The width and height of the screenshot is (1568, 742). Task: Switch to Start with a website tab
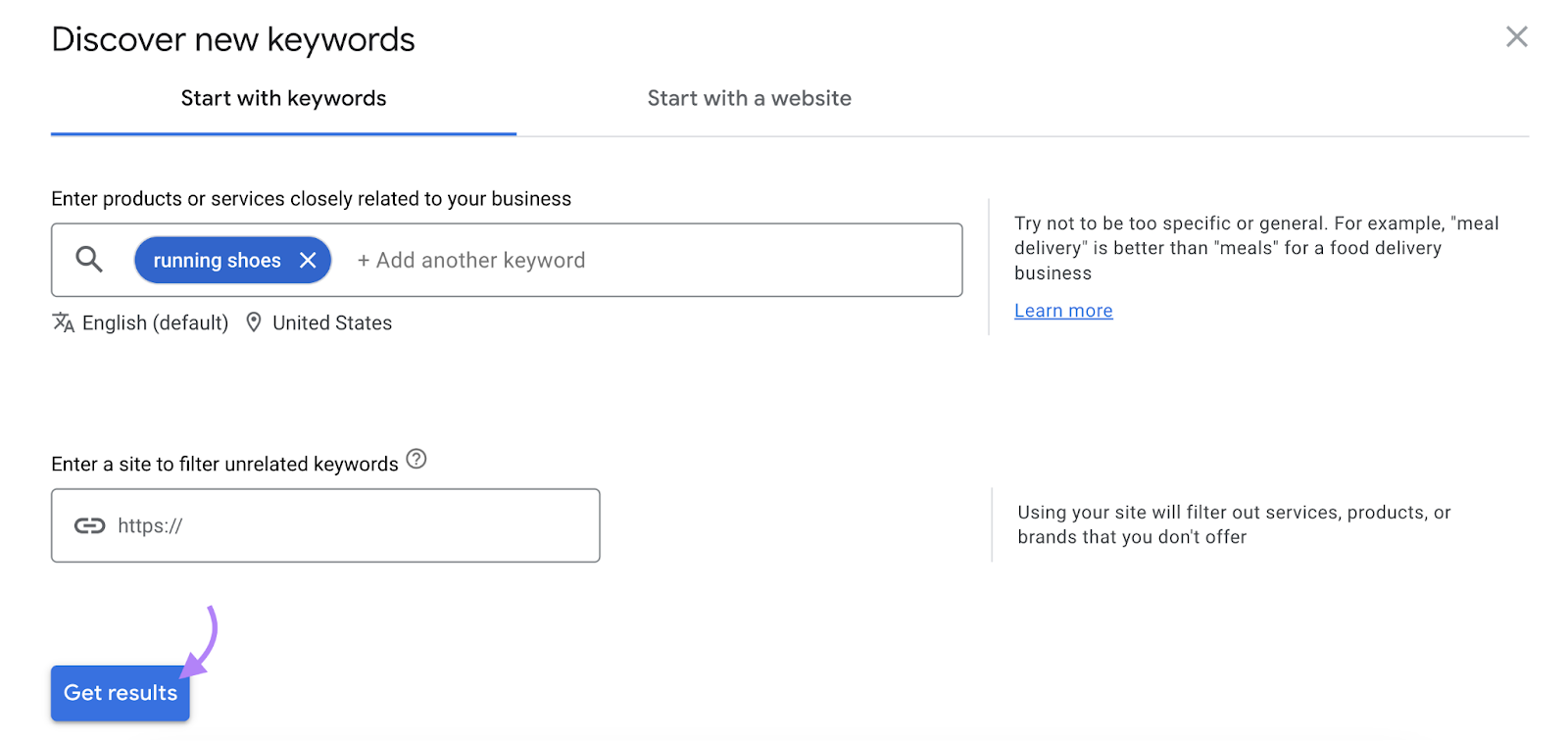(x=749, y=99)
